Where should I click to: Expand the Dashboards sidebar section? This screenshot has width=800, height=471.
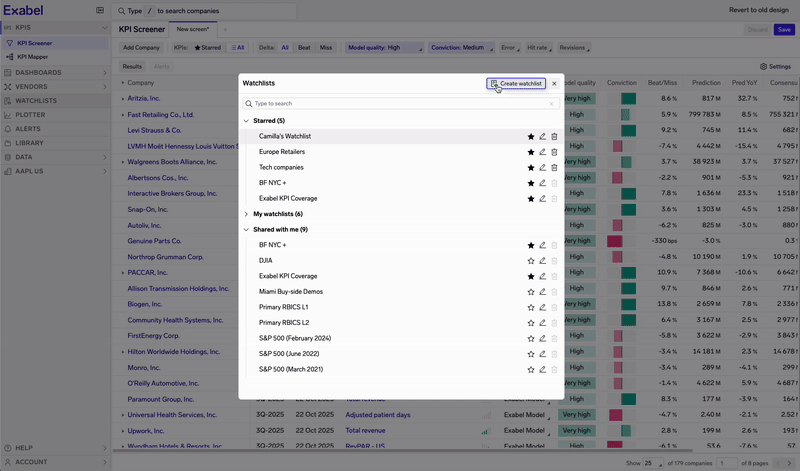point(55,72)
